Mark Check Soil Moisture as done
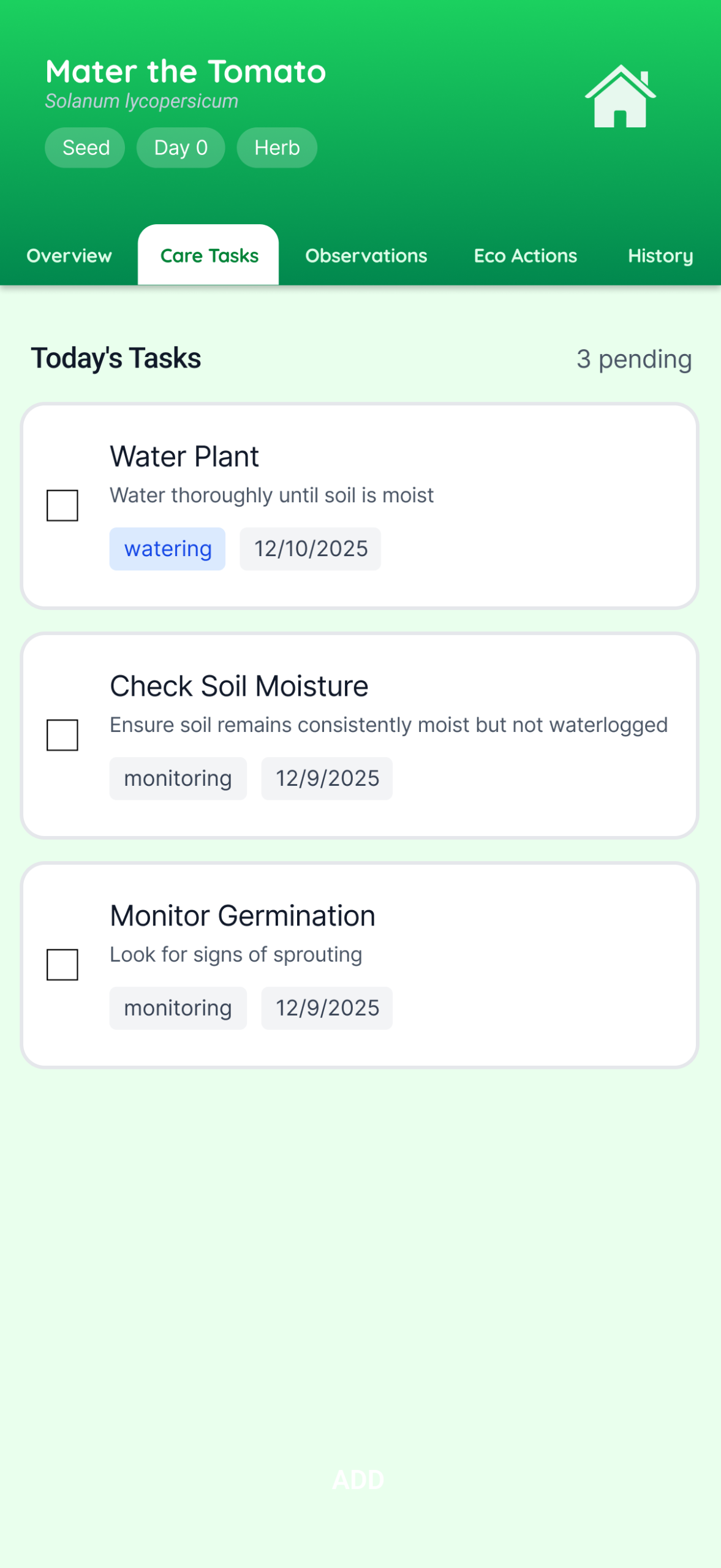721x1568 pixels. 62,735
